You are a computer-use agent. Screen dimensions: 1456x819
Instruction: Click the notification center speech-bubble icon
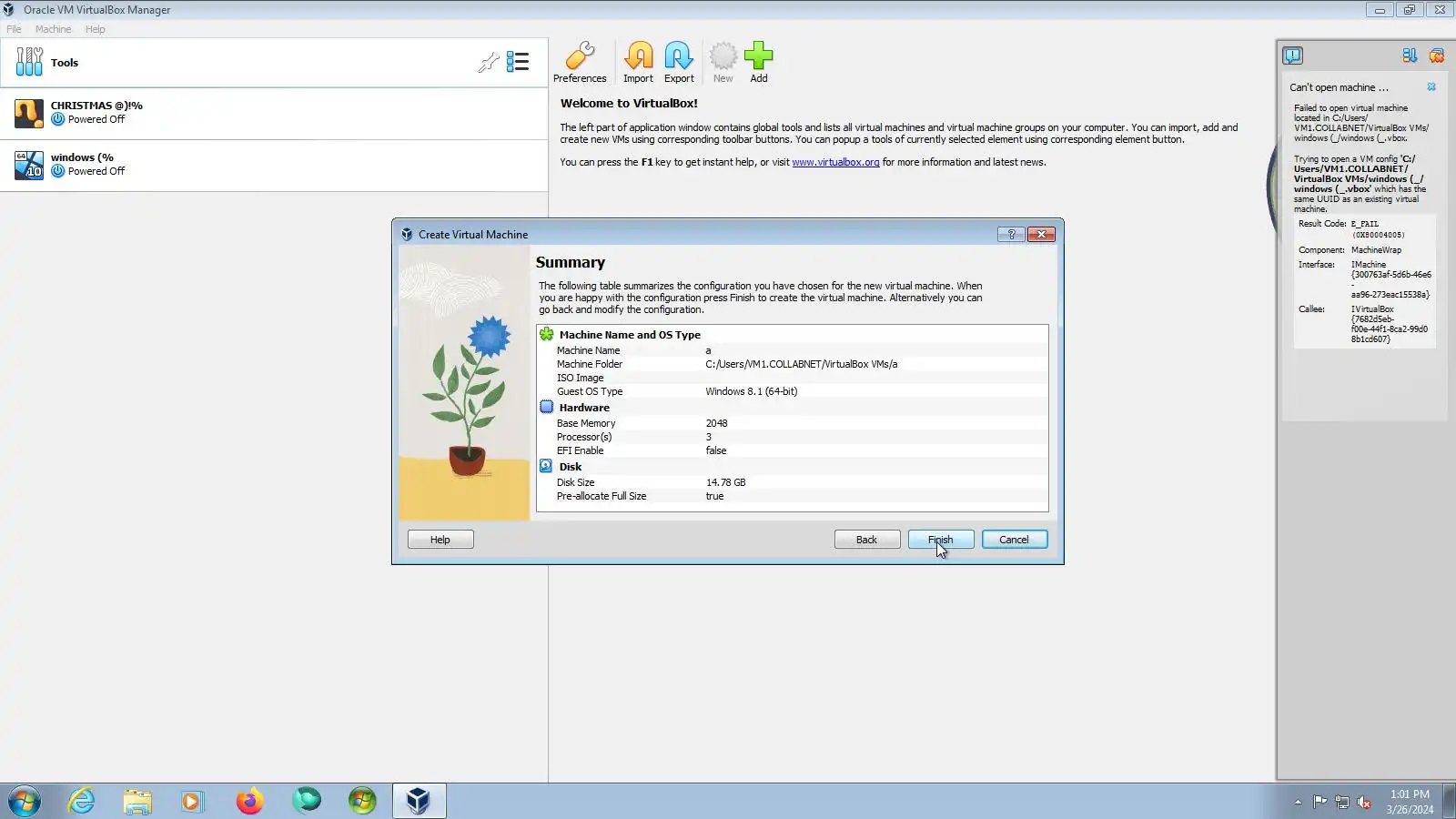(1292, 56)
